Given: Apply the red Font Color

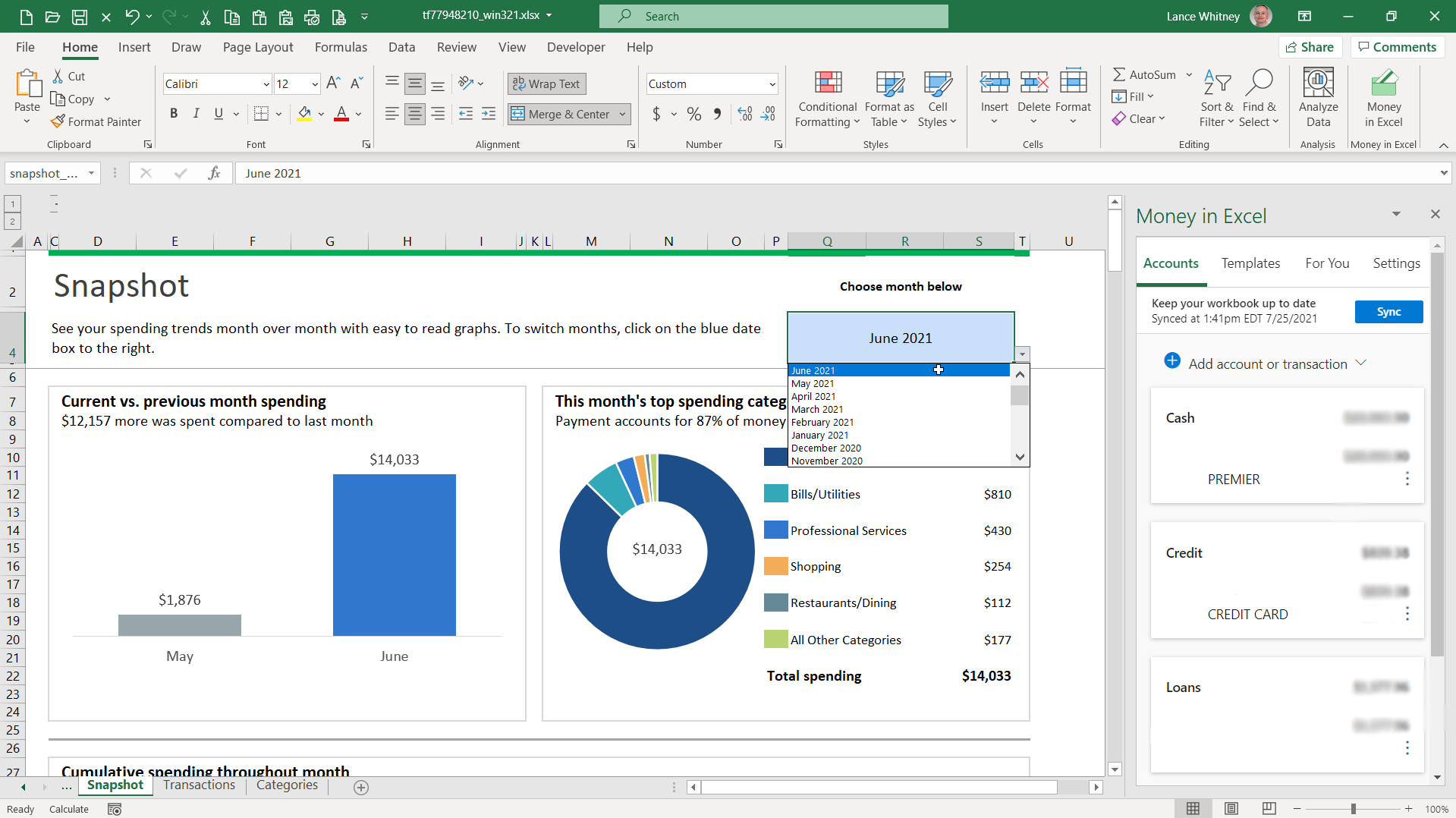Looking at the screenshot, I should tap(341, 114).
